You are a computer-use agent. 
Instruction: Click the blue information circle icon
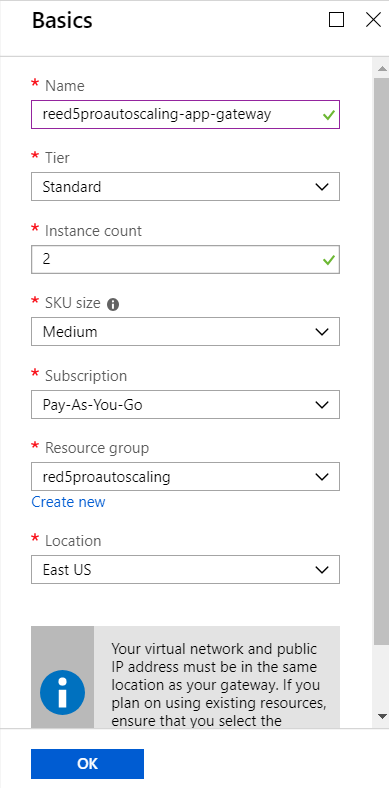62,692
